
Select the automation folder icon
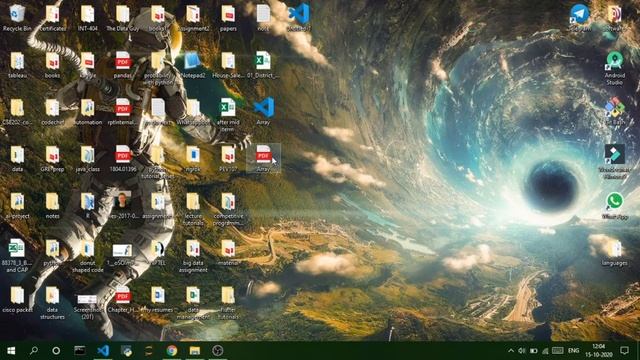[87, 112]
